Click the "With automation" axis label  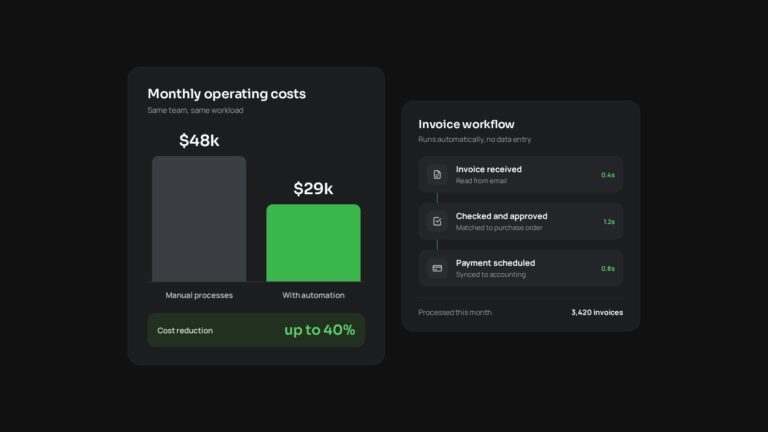[313, 295]
